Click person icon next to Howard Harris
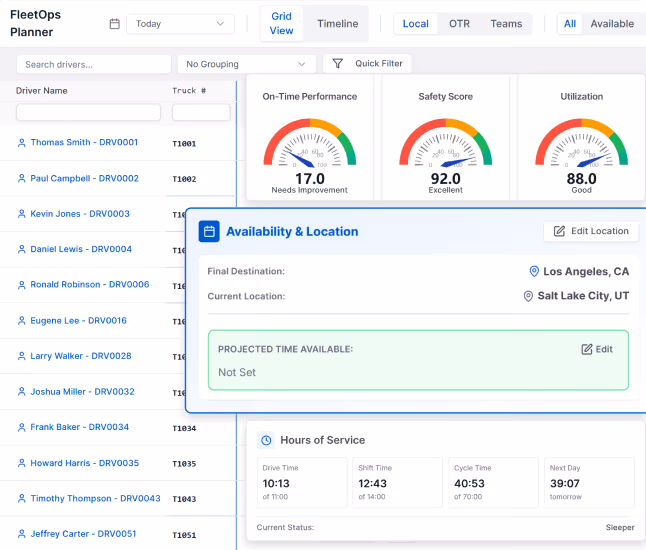Screen dimensions: 646x550 click(21, 463)
